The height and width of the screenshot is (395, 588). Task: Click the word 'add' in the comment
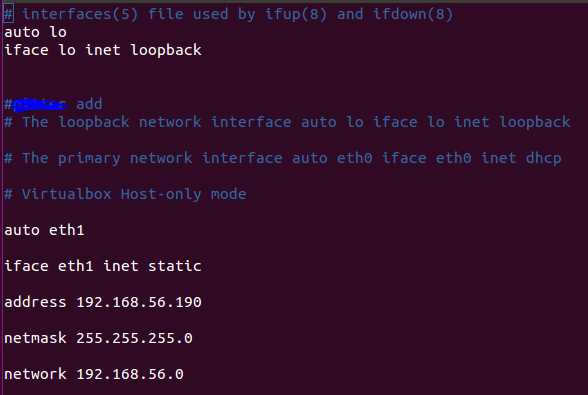(x=89, y=104)
